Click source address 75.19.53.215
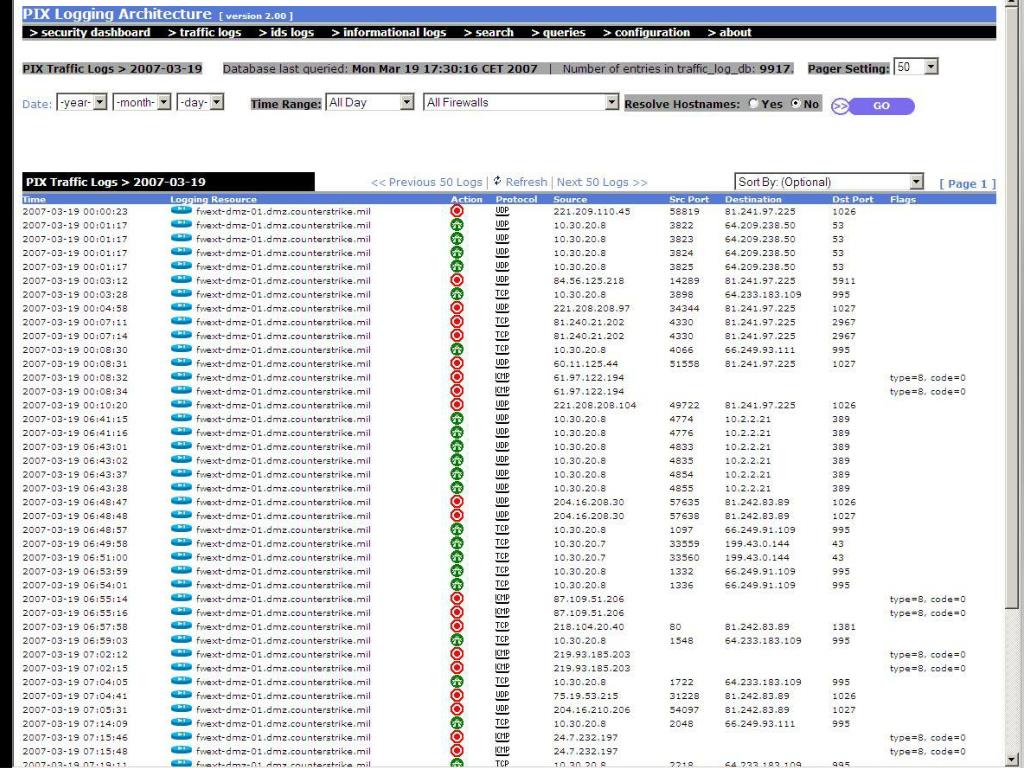 click(585, 696)
